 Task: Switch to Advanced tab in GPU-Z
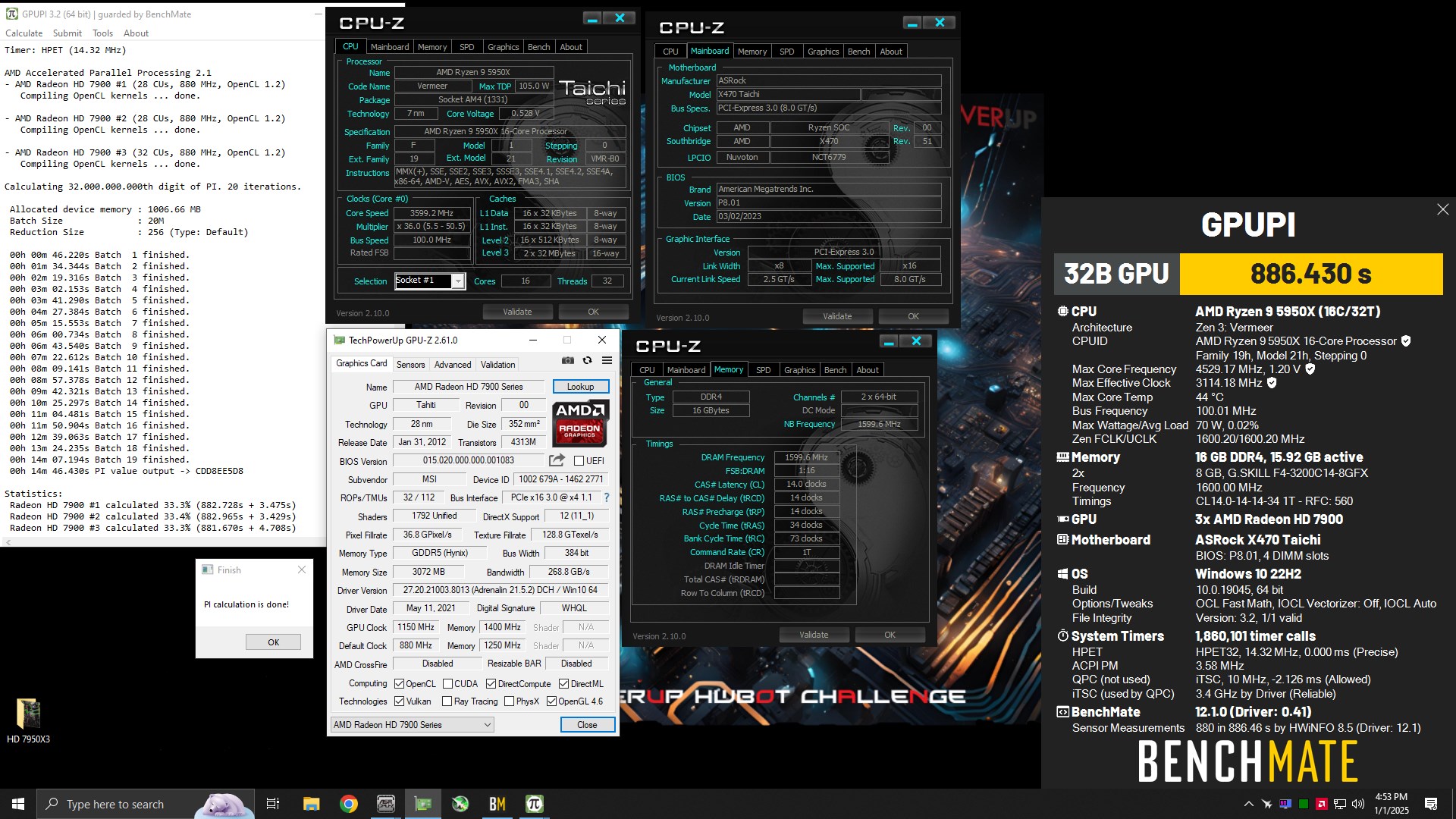453,365
